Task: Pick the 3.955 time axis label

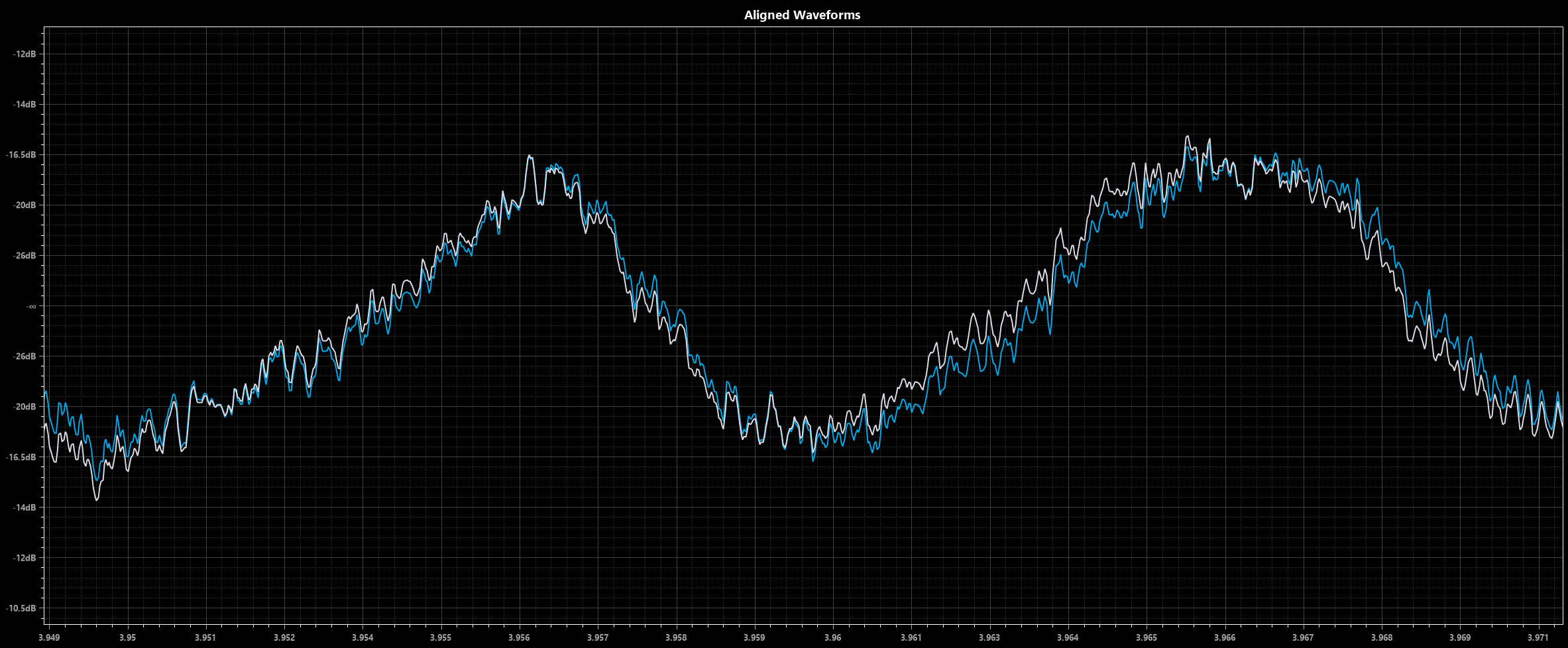Action: click(441, 638)
